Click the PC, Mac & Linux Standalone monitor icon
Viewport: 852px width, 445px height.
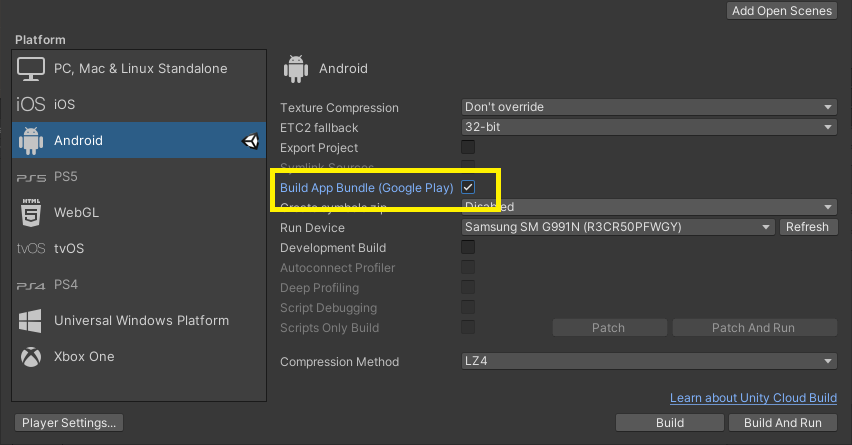pyautogui.click(x=30, y=69)
